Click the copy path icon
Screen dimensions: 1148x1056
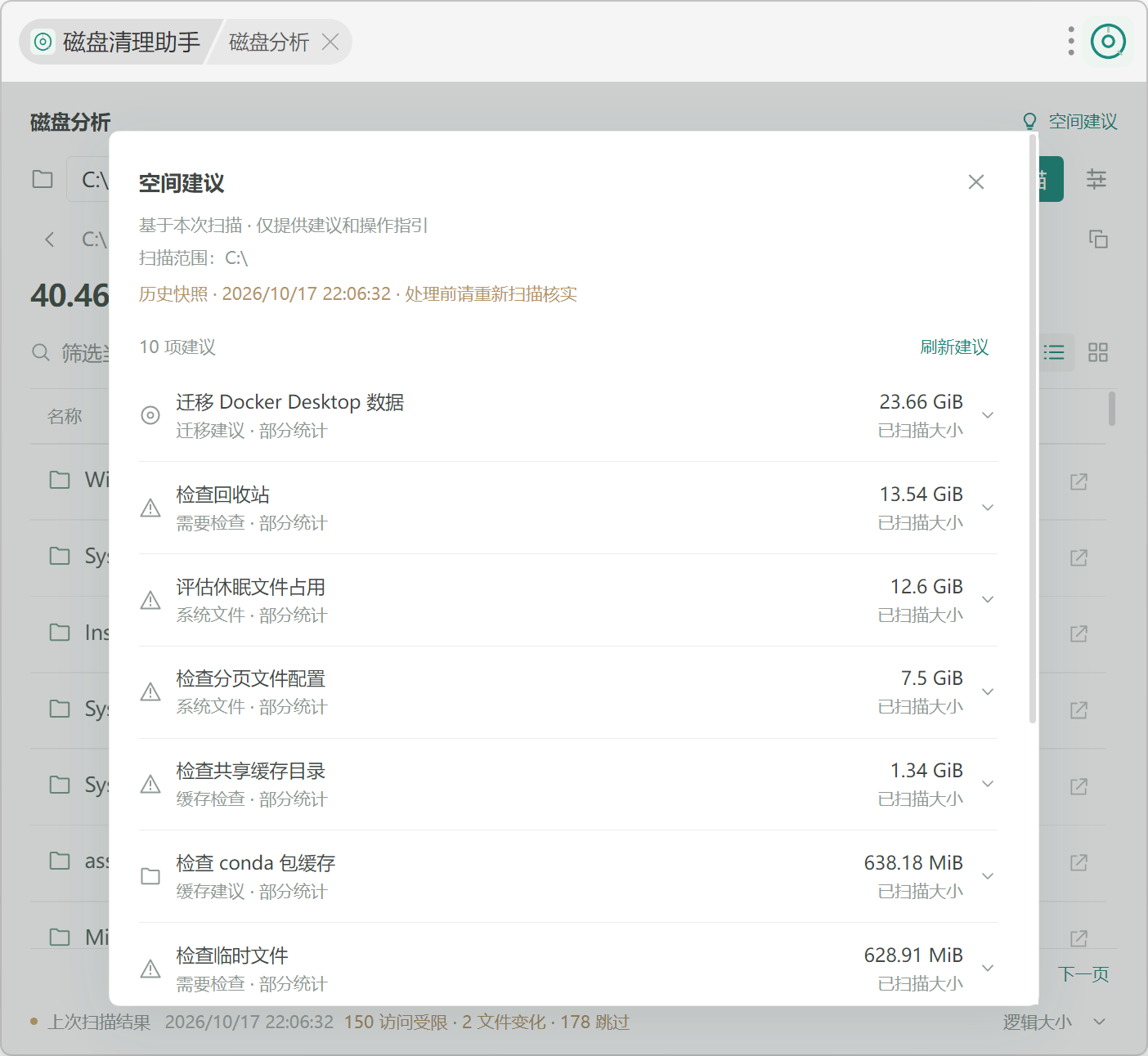tap(1098, 239)
